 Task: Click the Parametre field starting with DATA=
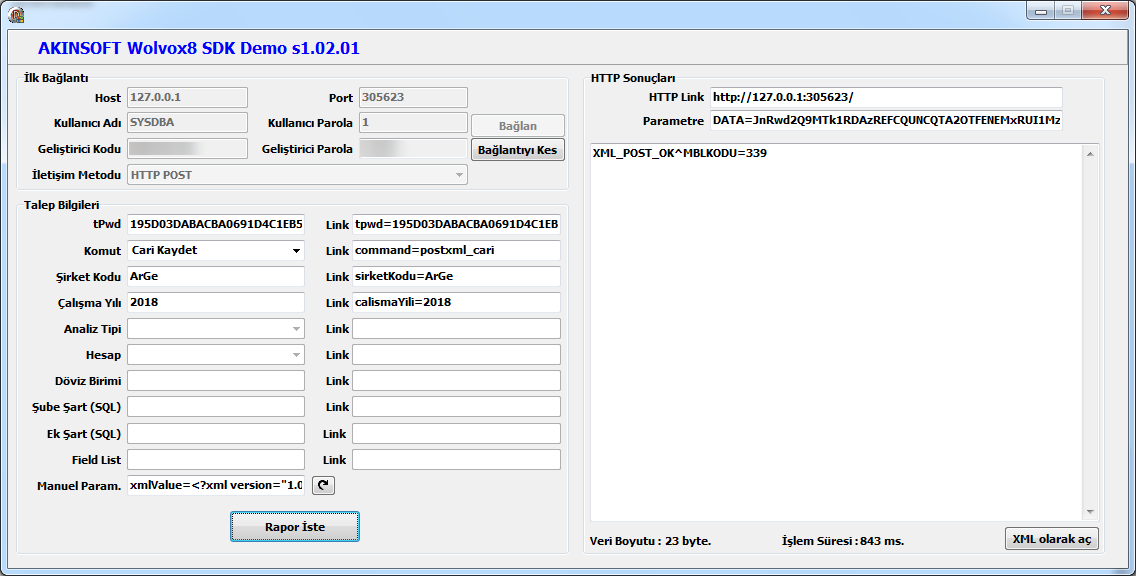click(886, 121)
